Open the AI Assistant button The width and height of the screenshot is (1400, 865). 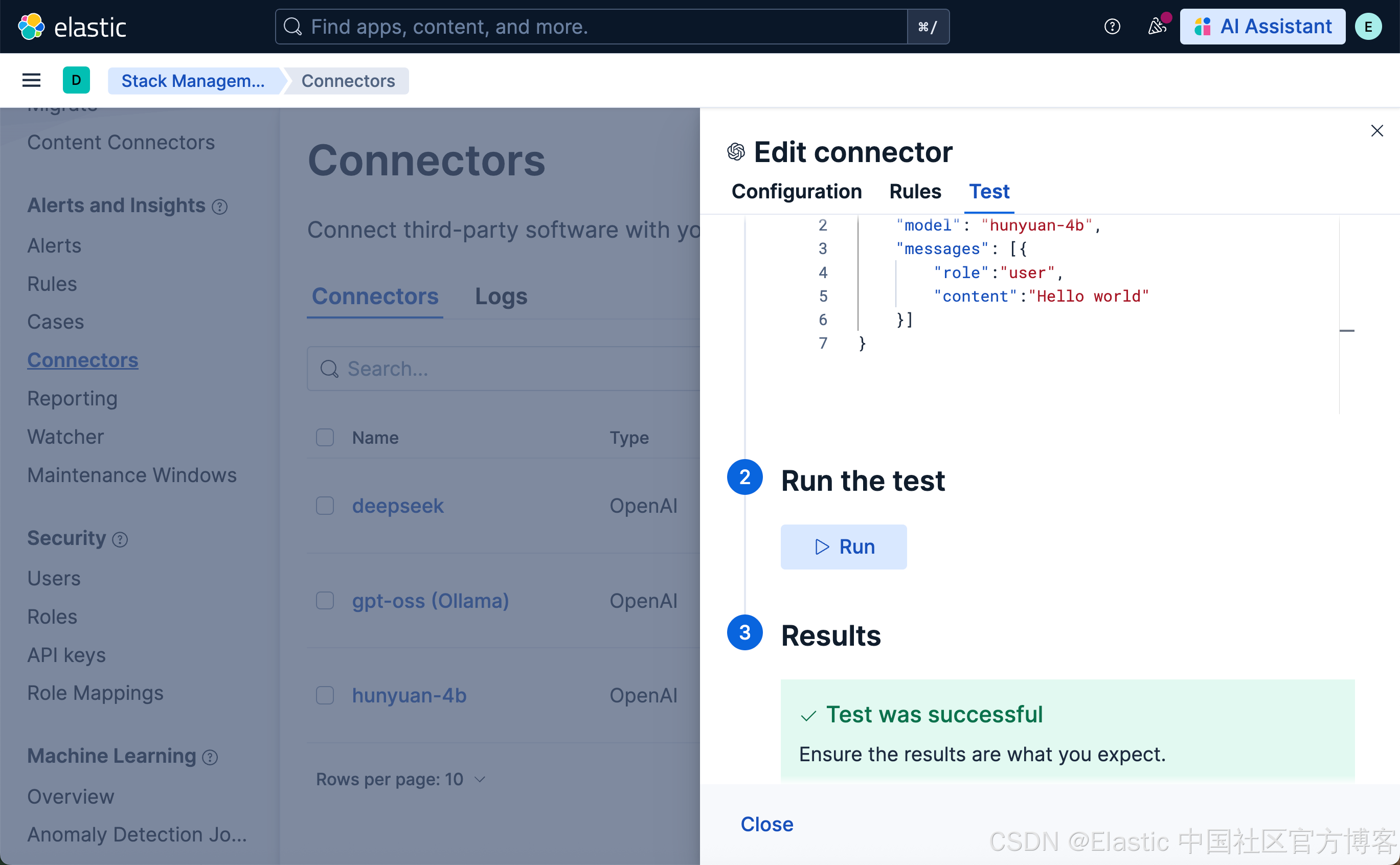1262,27
